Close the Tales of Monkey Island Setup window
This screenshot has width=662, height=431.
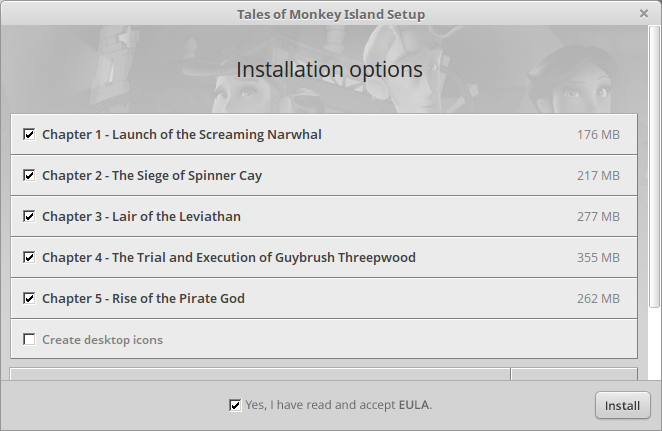click(x=643, y=14)
